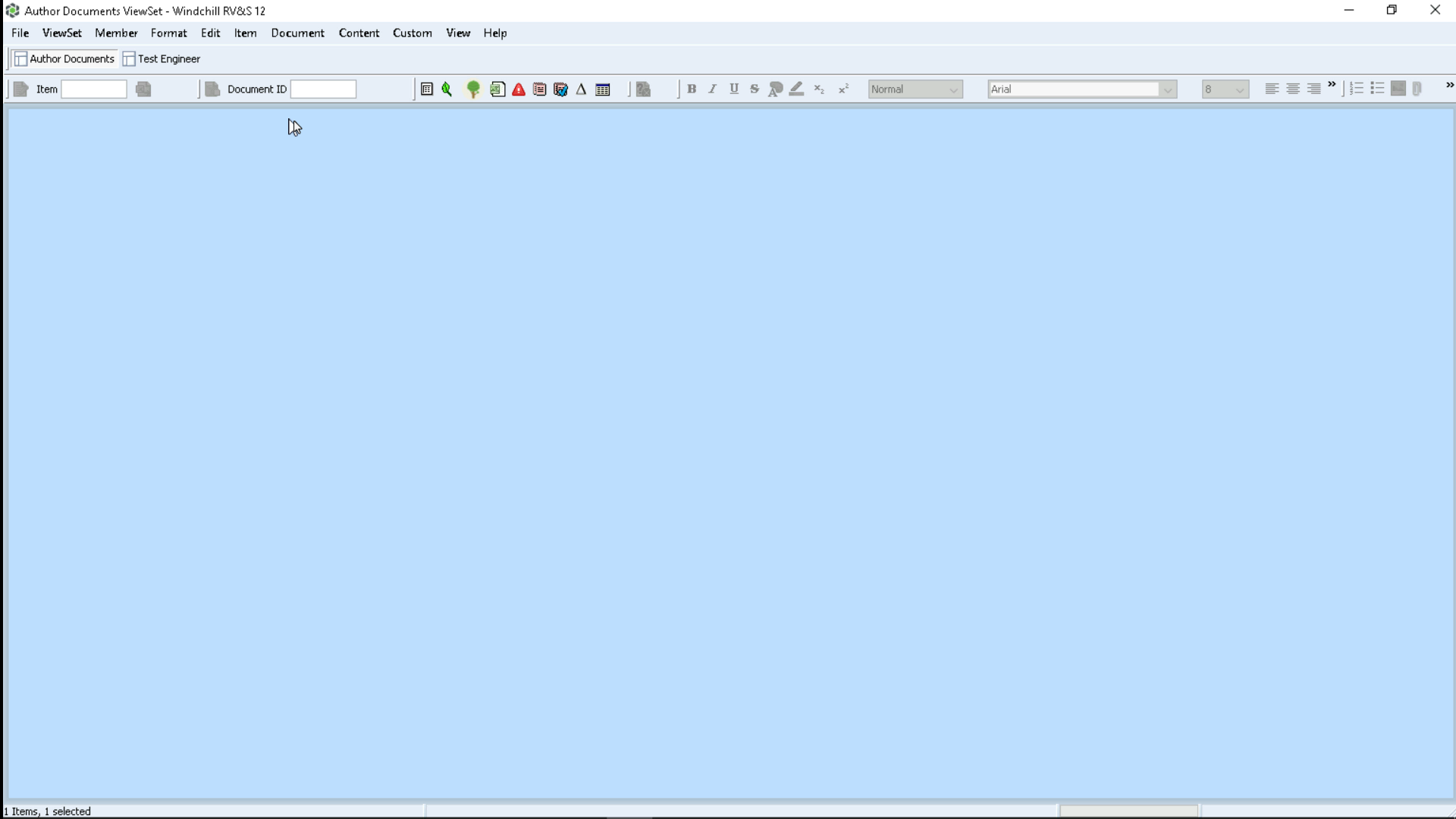1456x819 pixels.
Task: Open the Format menu
Action: 168,33
